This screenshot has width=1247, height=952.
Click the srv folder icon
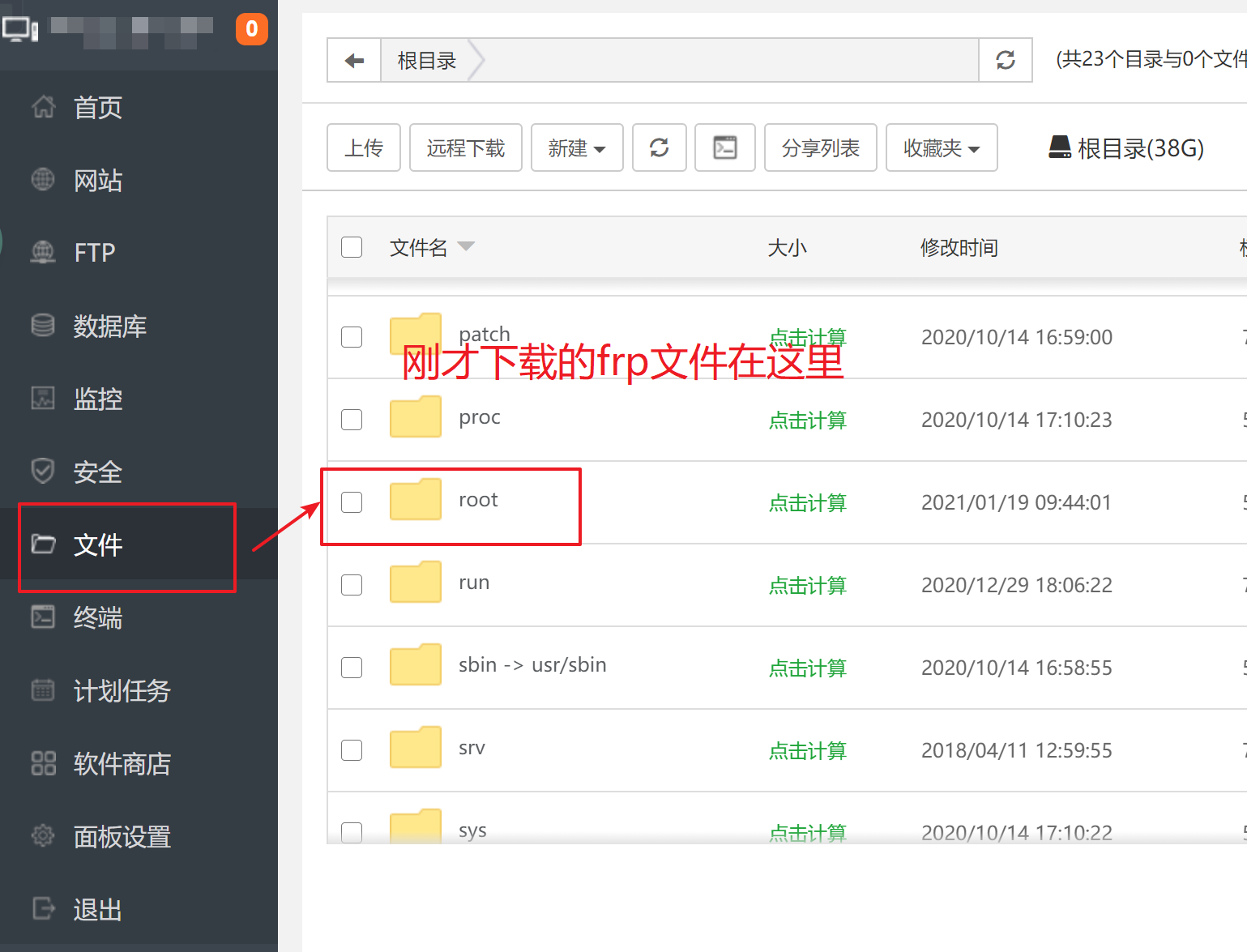tap(416, 747)
